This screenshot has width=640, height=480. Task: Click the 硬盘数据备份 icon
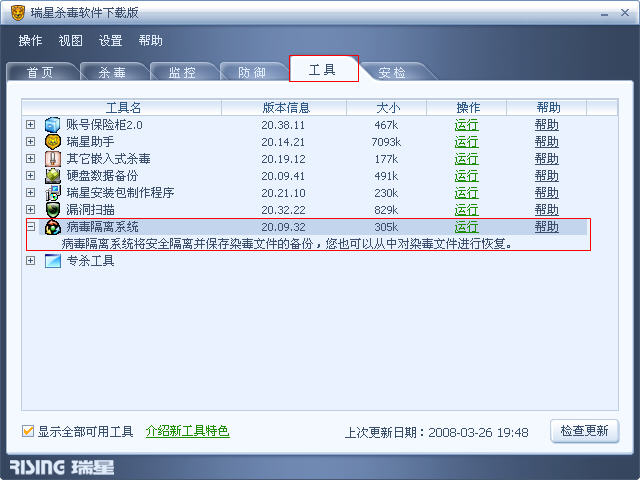53,176
